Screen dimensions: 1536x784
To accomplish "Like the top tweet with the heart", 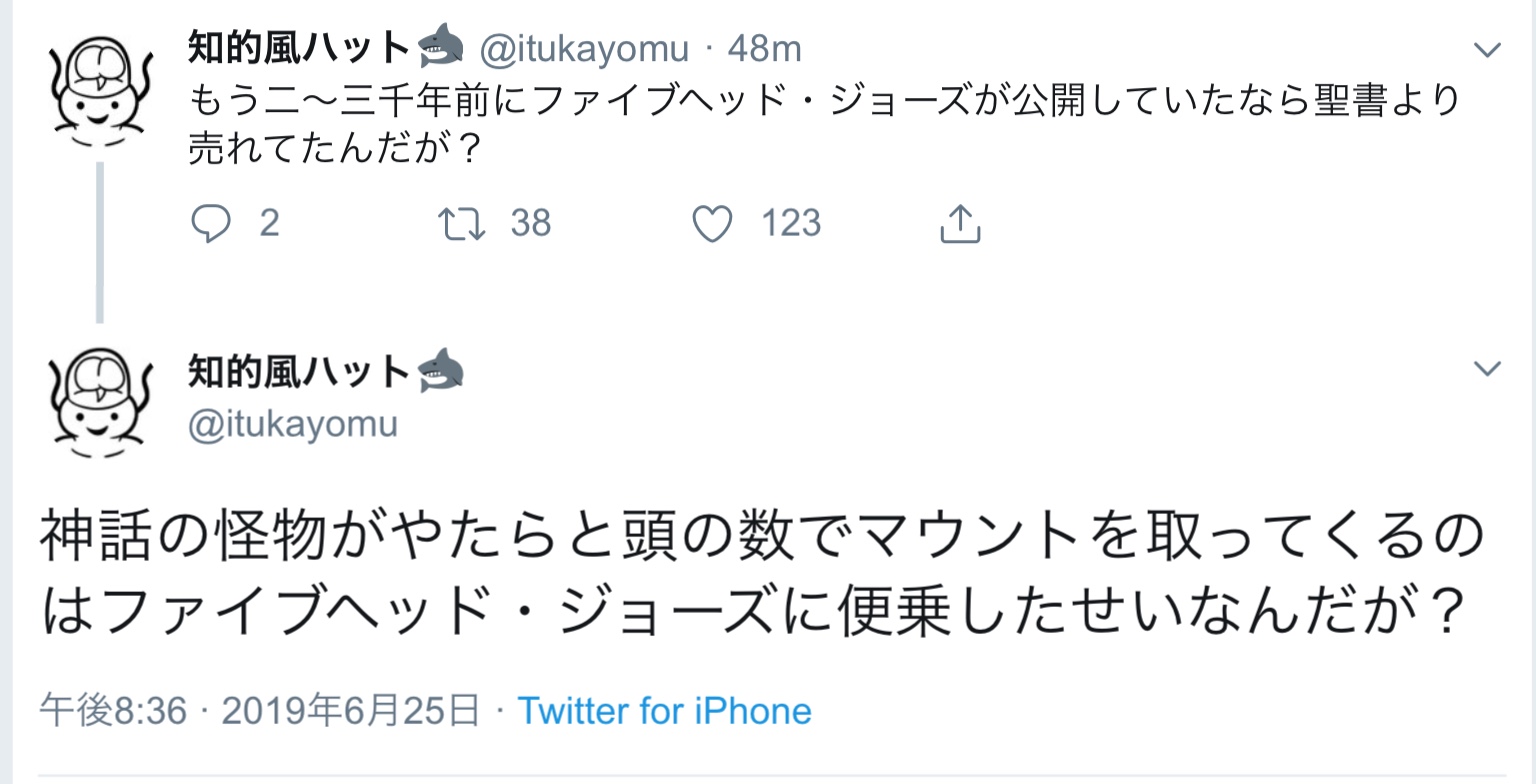I will pos(712,224).
